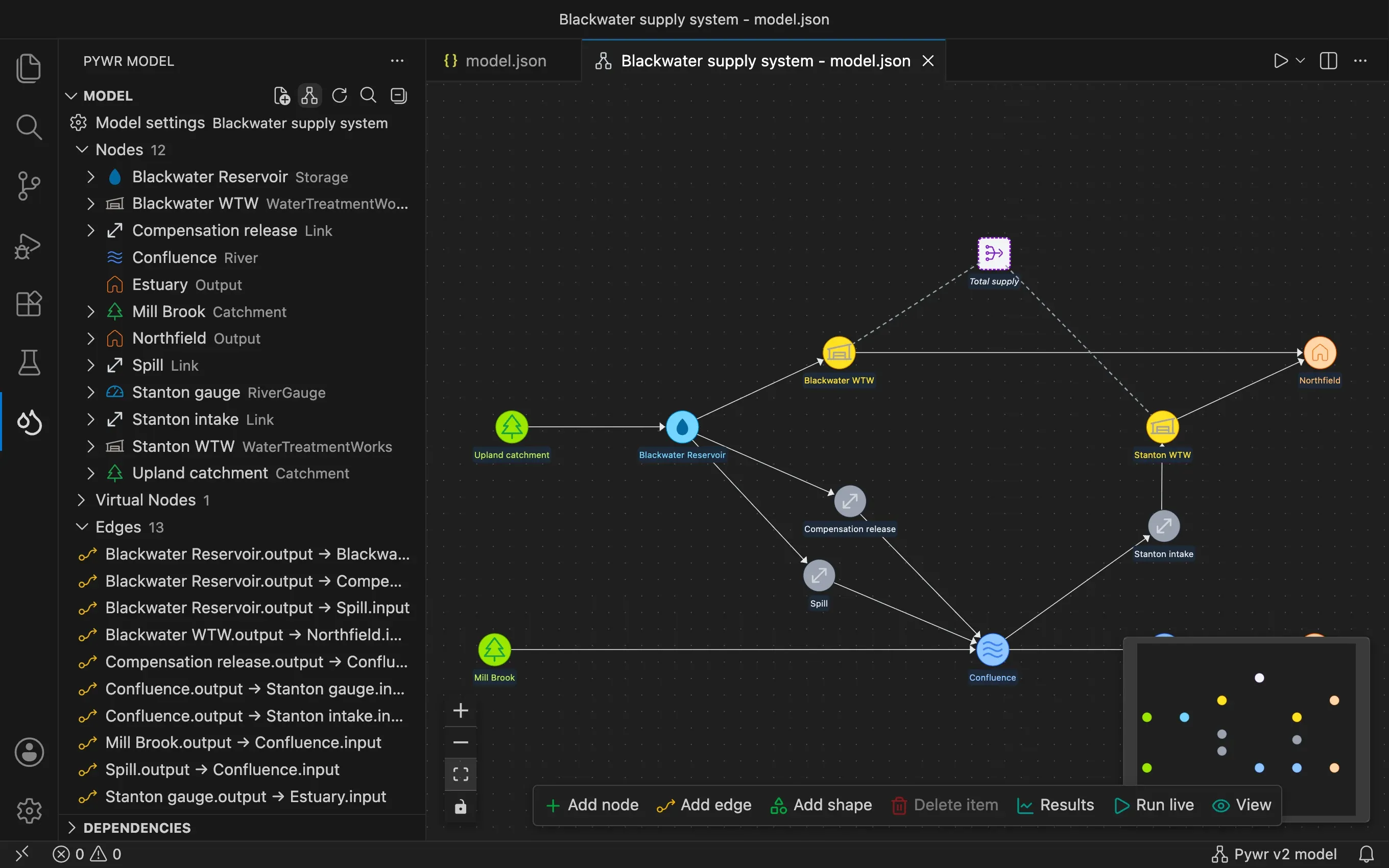The width and height of the screenshot is (1389, 868).
Task: Split the editor right
Action: [x=1329, y=60]
